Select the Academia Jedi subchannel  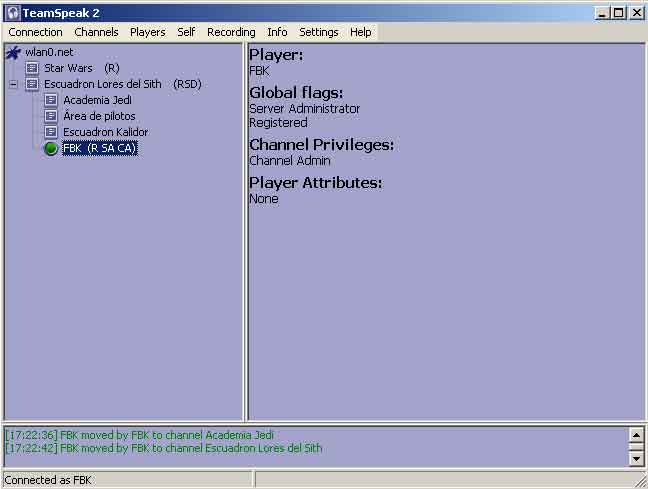click(97, 100)
